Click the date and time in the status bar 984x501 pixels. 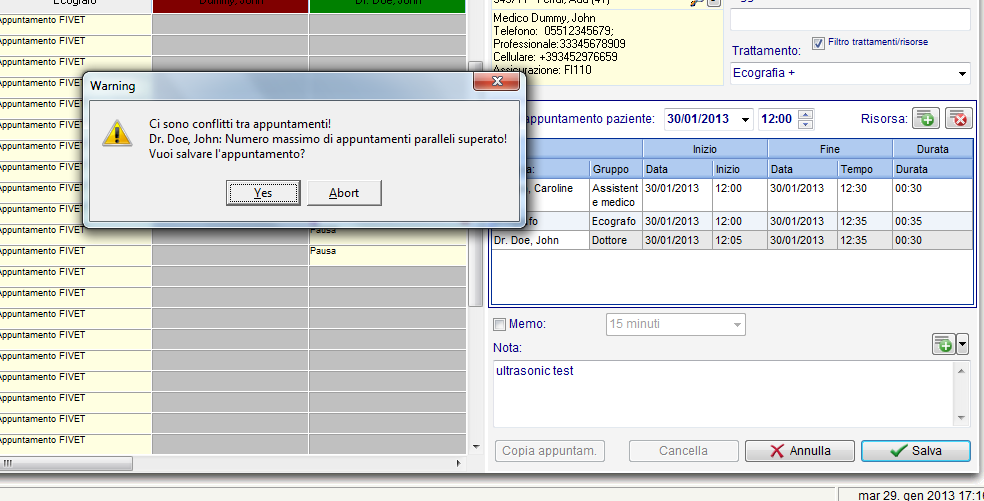(920, 495)
